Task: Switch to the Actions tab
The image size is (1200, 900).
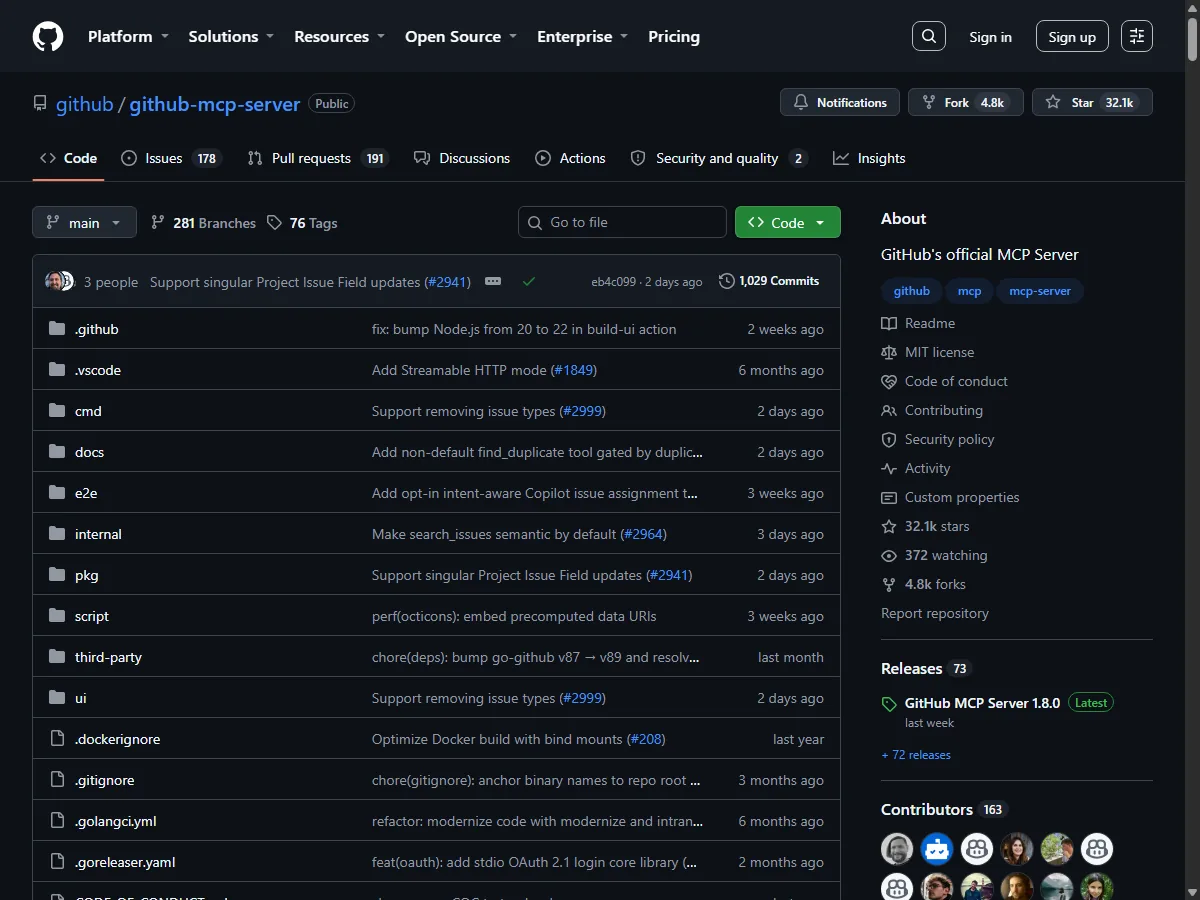Action: pyautogui.click(x=570, y=158)
